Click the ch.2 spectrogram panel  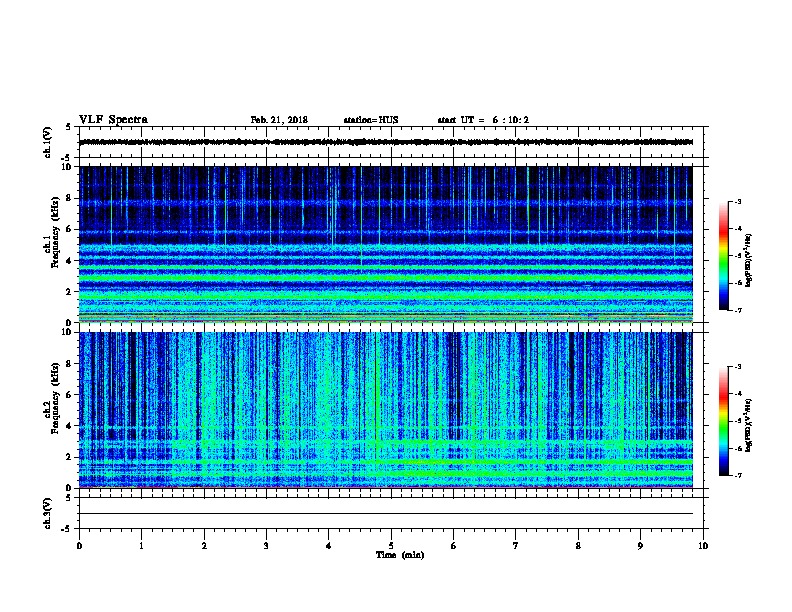386,410
